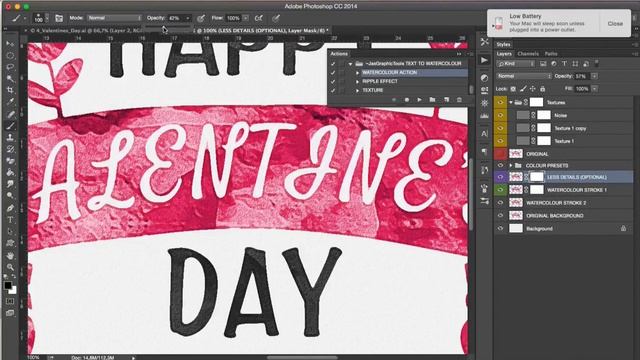Hide the Texture 1 copy layer
This screenshot has width=640, height=360.
500,128
